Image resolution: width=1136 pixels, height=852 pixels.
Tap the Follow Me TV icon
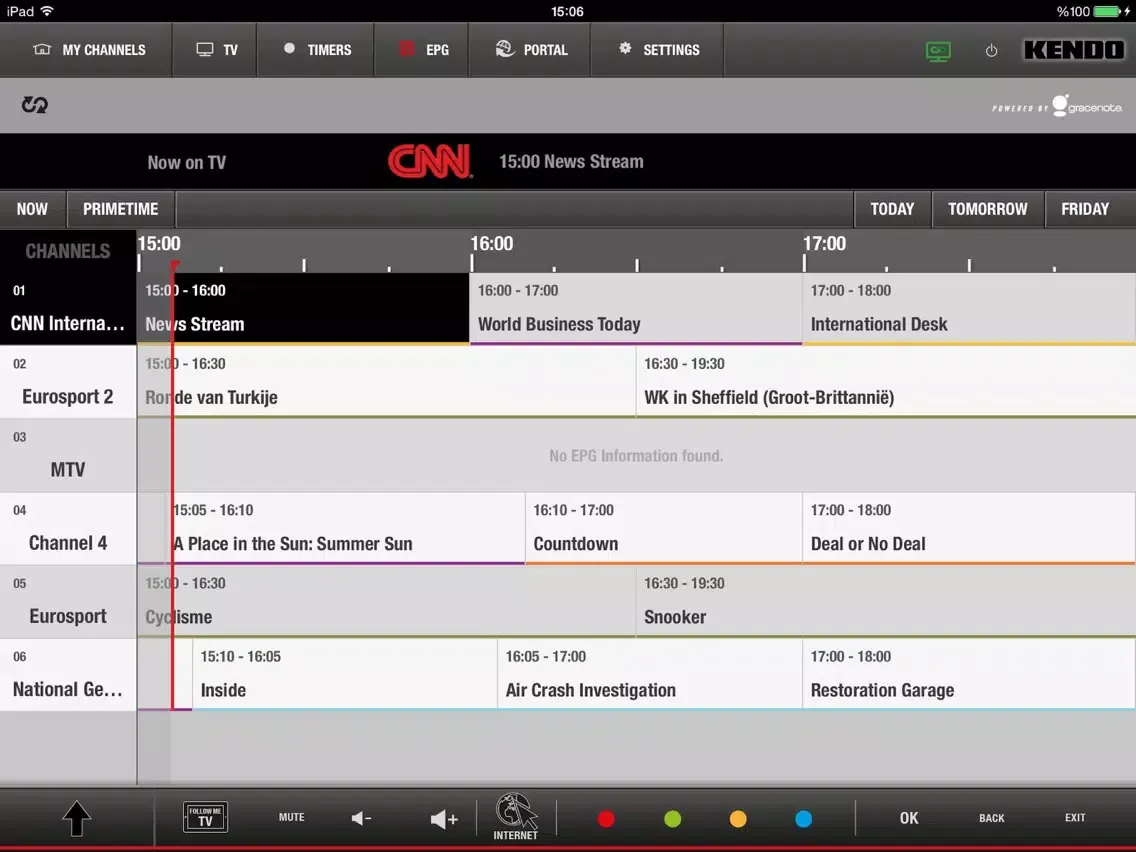point(206,817)
